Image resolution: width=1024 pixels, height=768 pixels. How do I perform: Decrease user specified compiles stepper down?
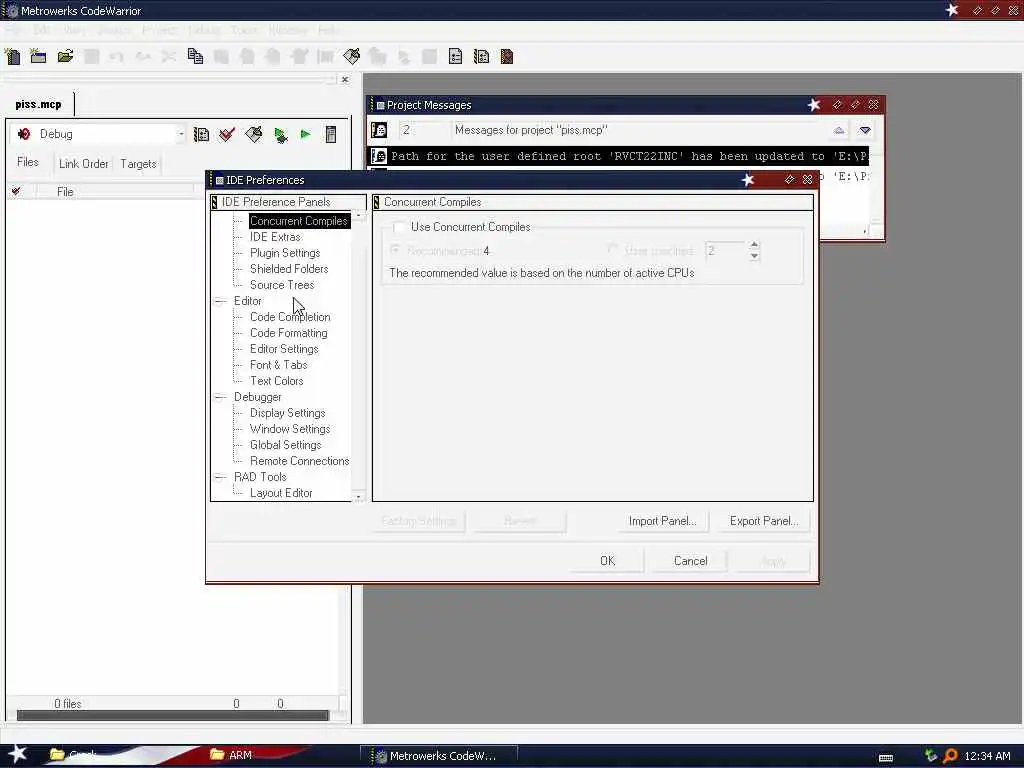754,256
